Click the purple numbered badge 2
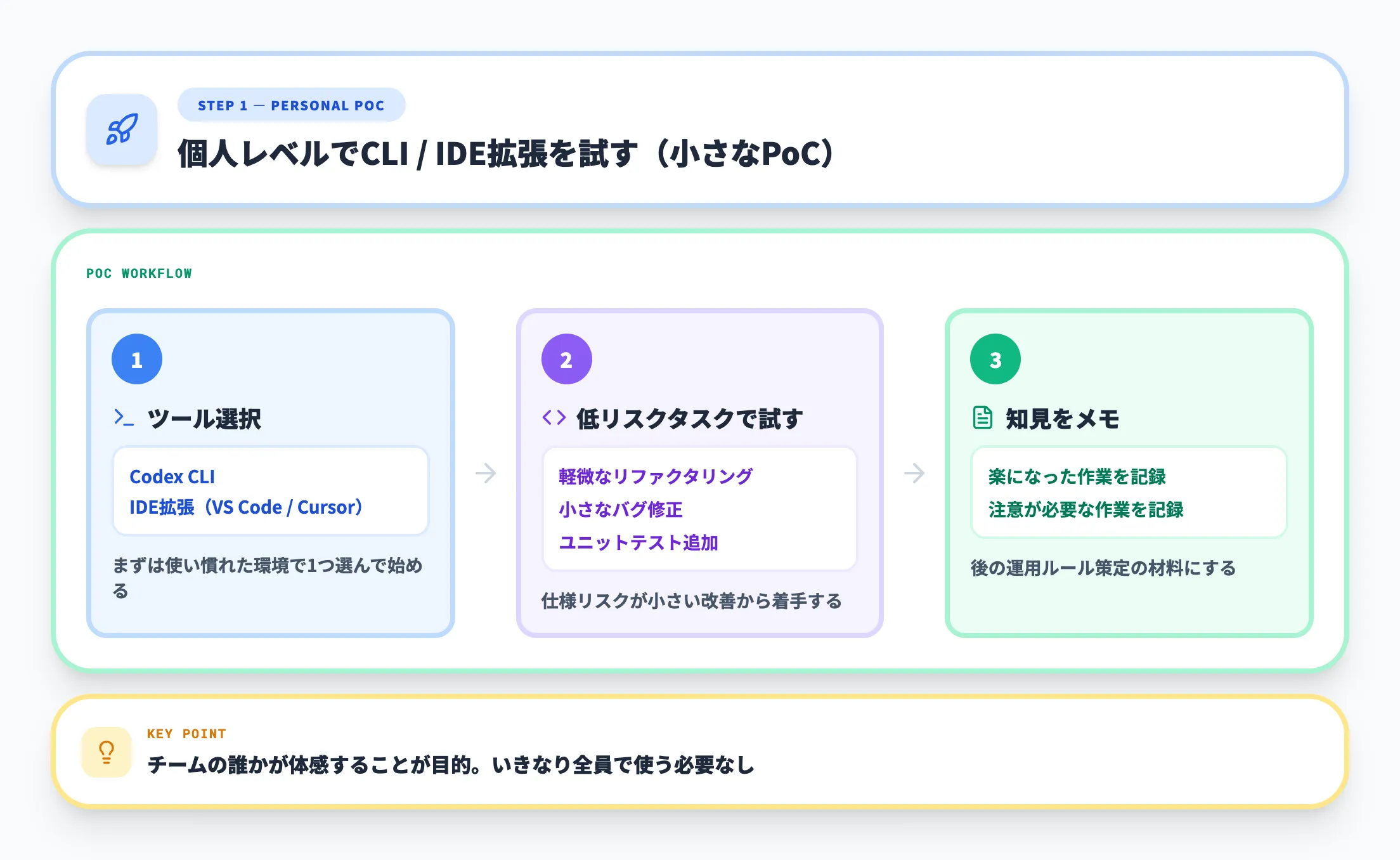This screenshot has height=860, width=1400. [x=566, y=358]
